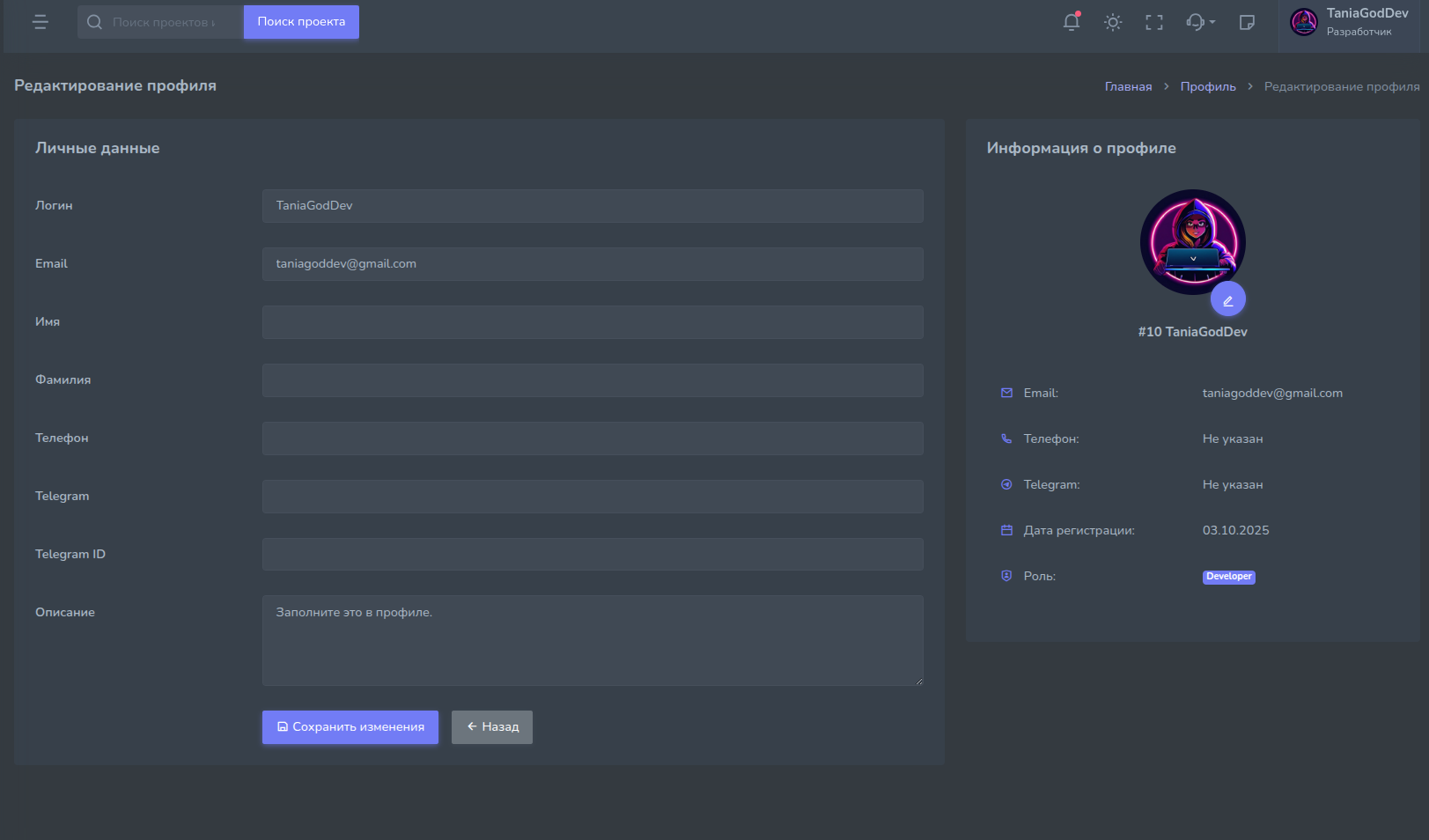This screenshot has height=840, width=1429.
Task: Click taniagoddev@gmail.com in profile info
Action: [x=1272, y=394]
